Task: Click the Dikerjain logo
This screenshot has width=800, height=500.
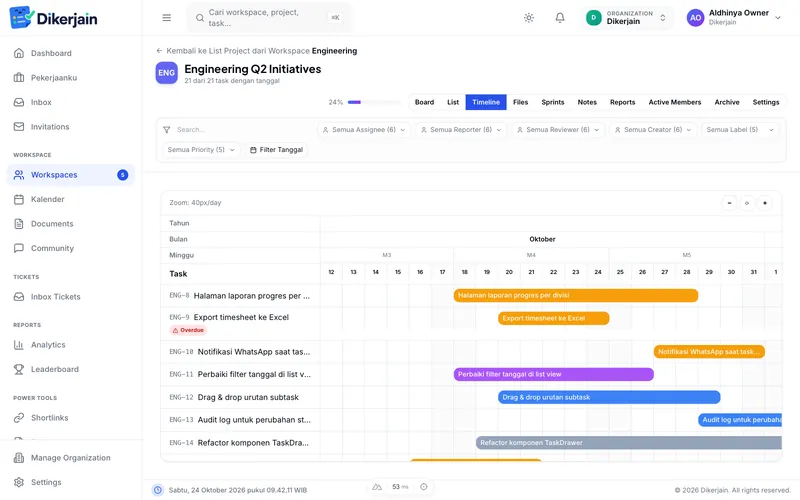Action: pyautogui.click(x=54, y=18)
